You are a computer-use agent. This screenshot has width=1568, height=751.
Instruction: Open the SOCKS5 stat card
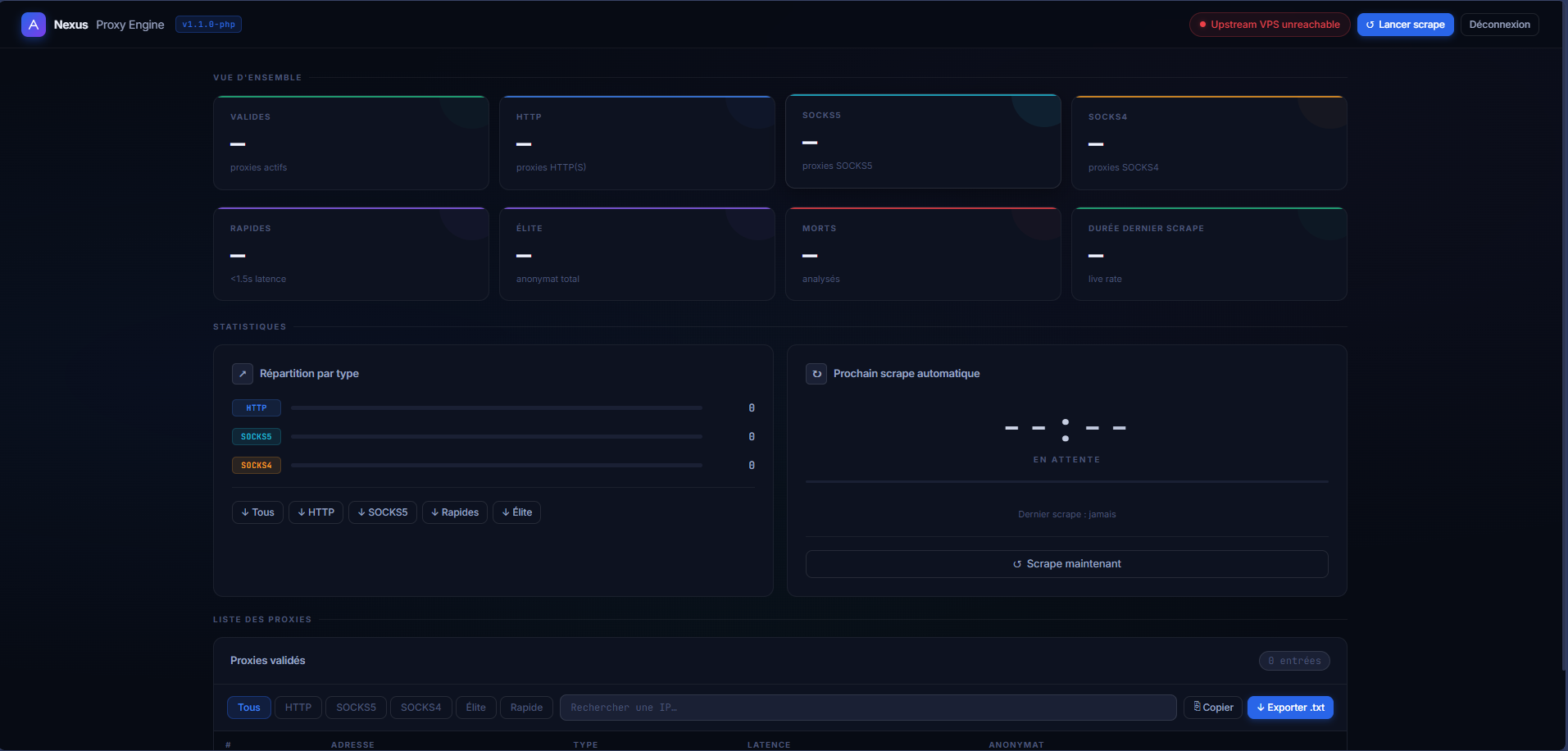(923, 141)
